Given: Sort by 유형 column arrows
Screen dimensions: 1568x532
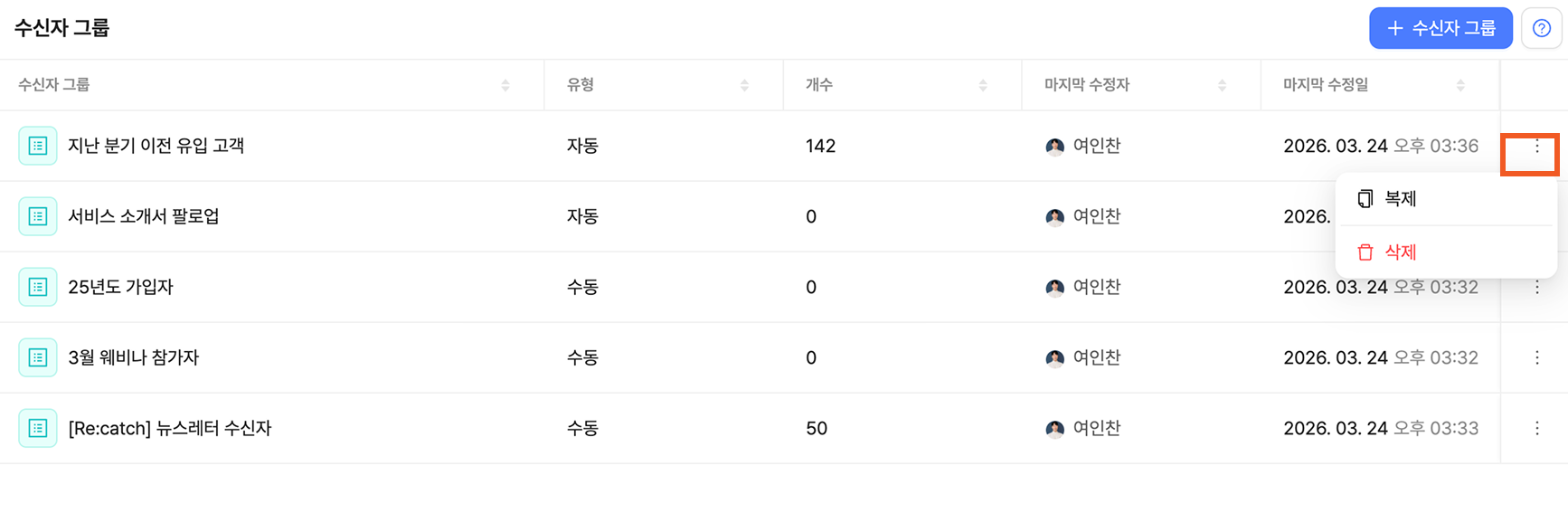Looking at the screenshot, I should [x=744, y=86].
